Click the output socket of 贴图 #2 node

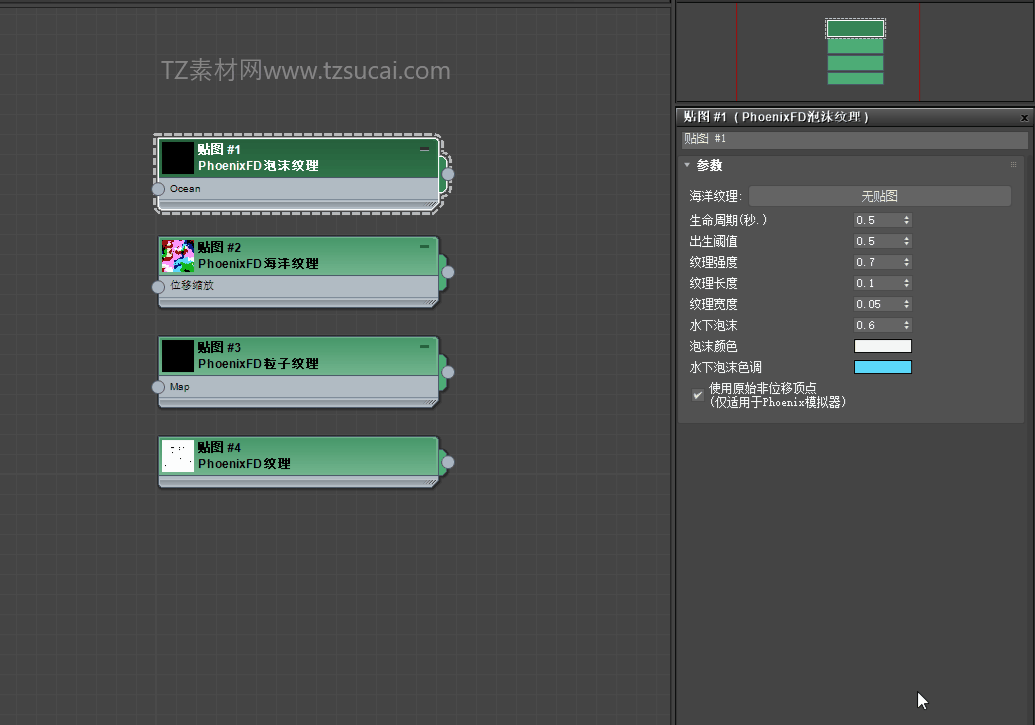point(448,272)
